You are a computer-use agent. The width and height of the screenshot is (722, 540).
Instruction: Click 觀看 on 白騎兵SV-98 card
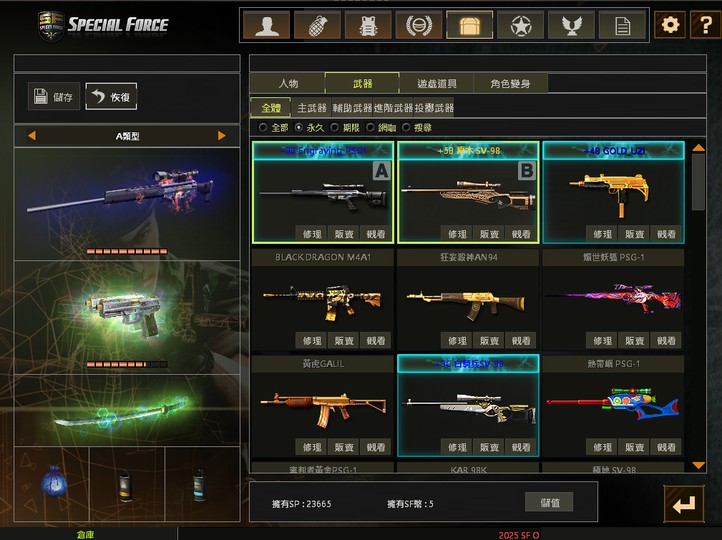pos(521,447)
